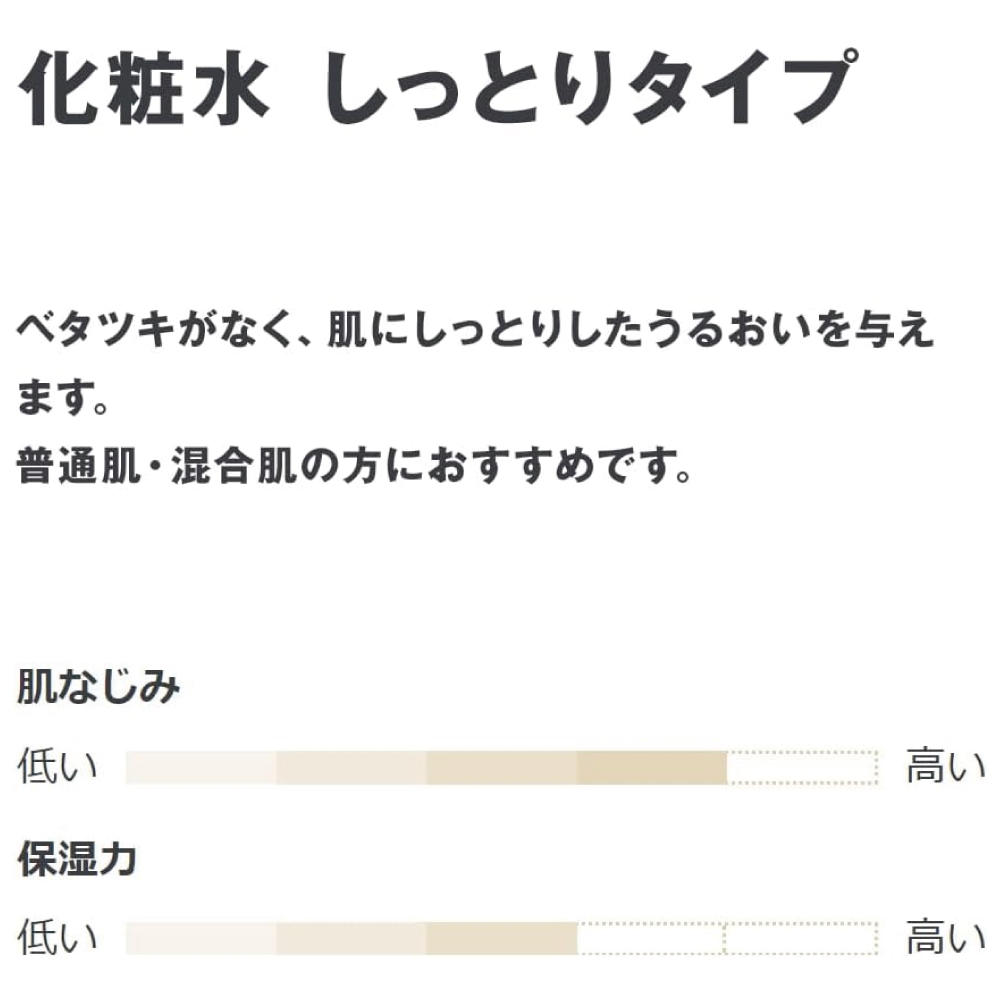
Task: Click the last empty 保湿力 bar segment
Action: (801, 938)
